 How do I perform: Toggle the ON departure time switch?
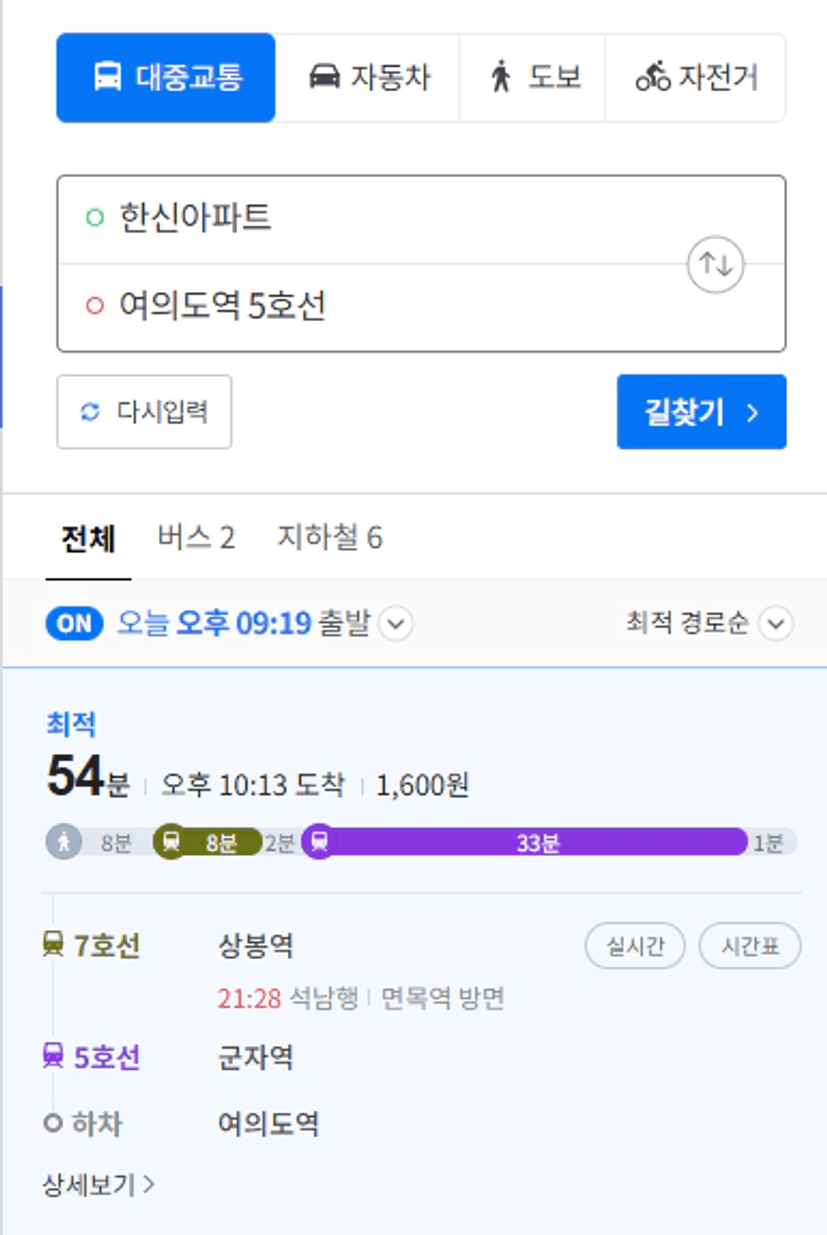pyautogui.click(x=74, y=624)
